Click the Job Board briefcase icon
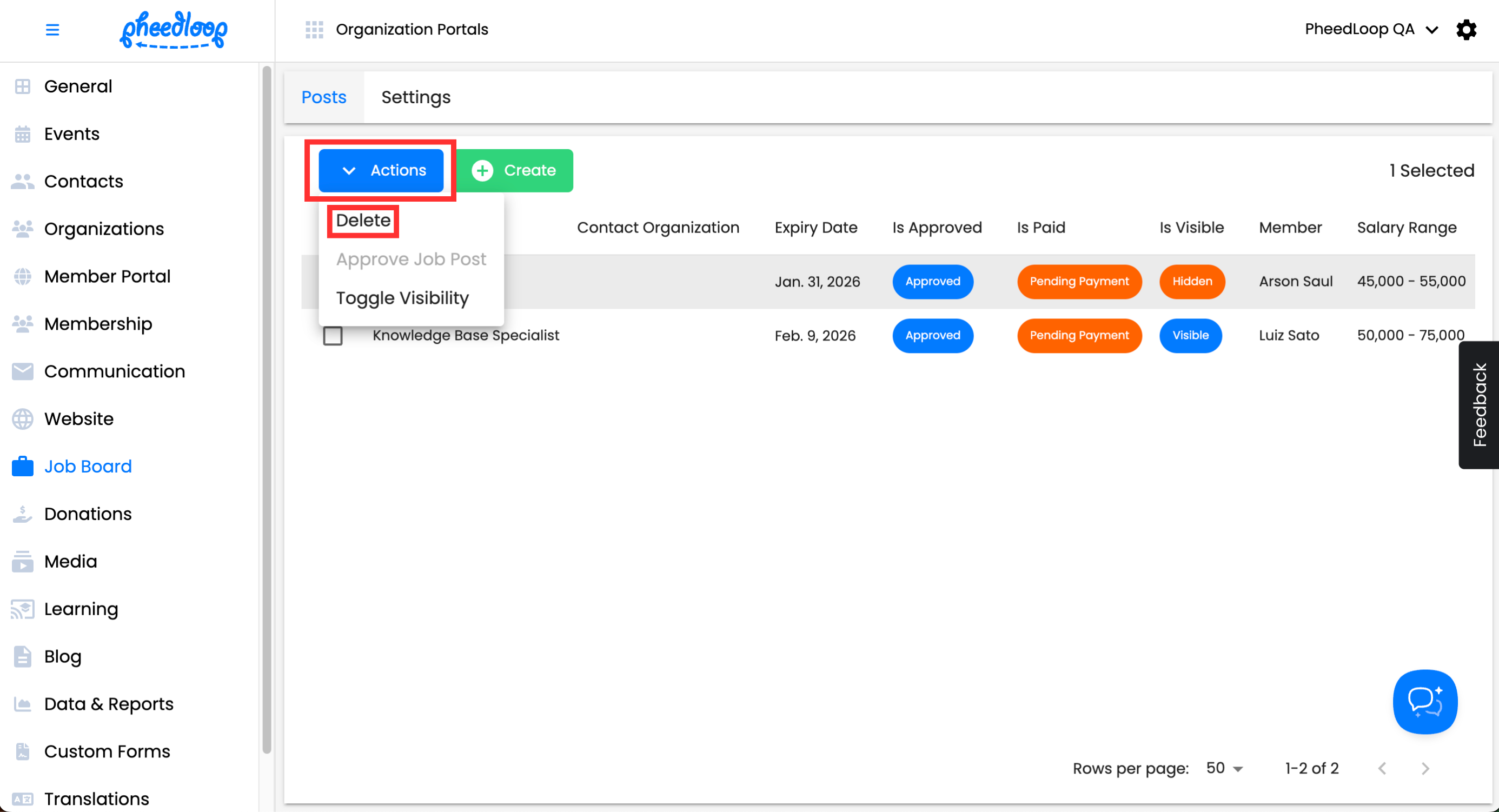The height and width of the screenshot is (812, 1499). (x=23, y=467)
